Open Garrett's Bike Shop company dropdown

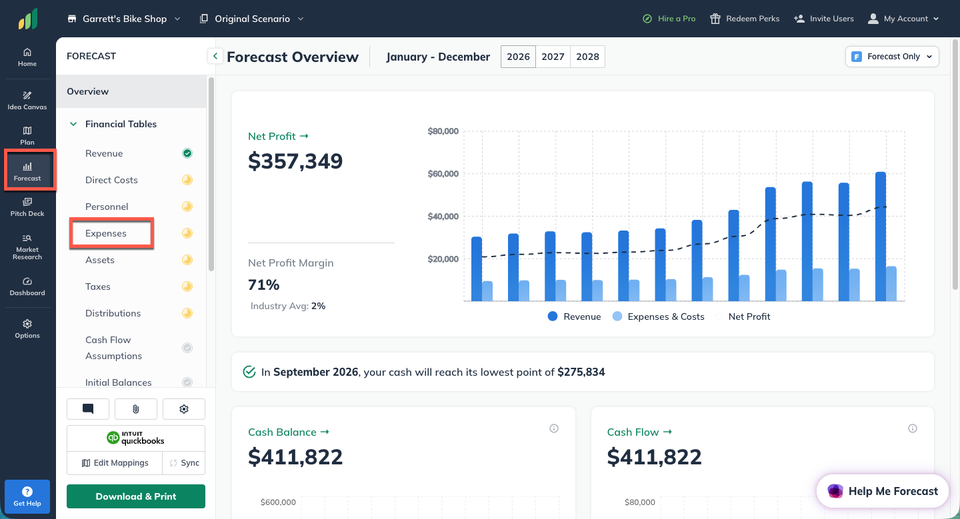coord(124,19)
